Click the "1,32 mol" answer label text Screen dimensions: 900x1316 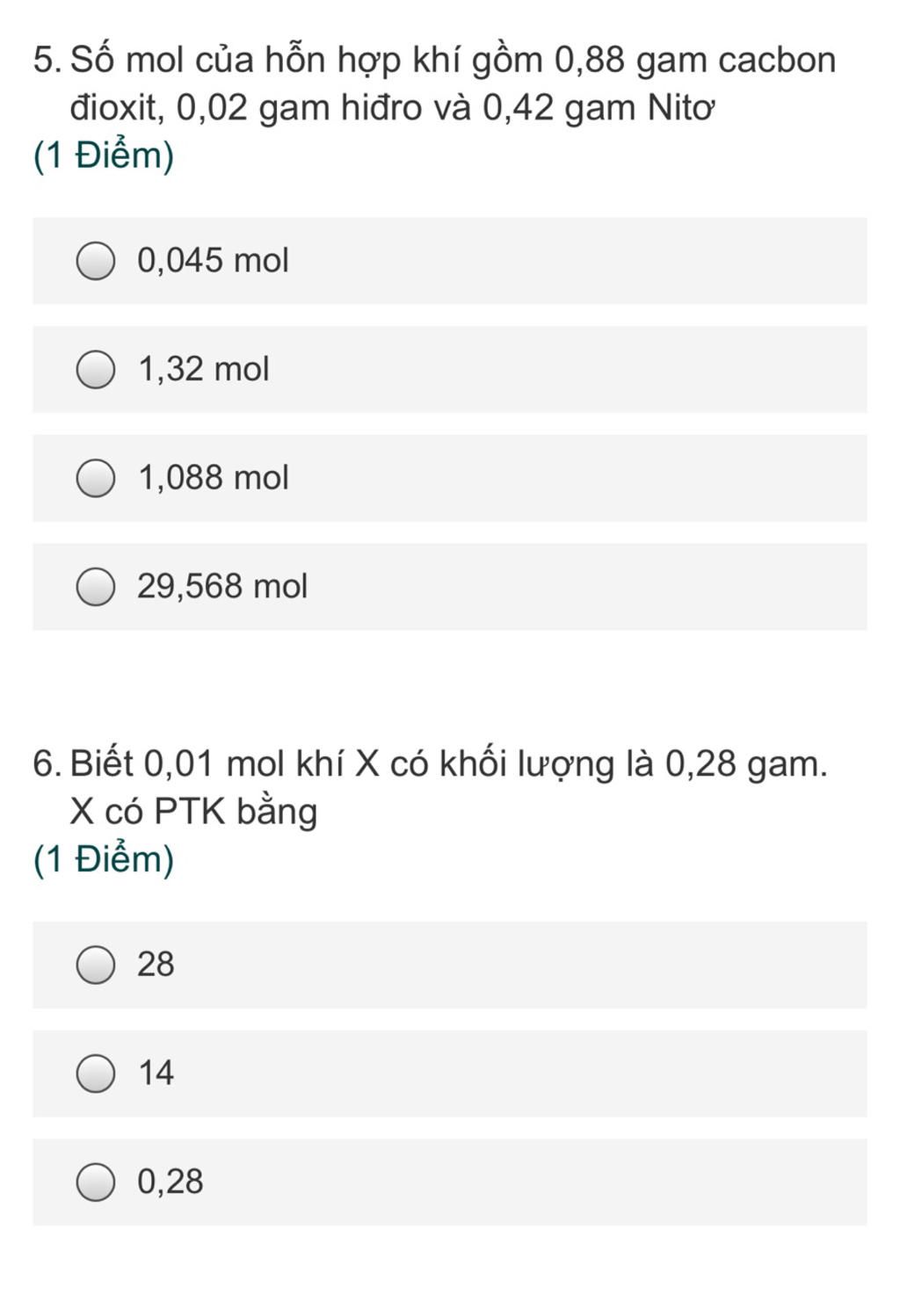[204, 369]
